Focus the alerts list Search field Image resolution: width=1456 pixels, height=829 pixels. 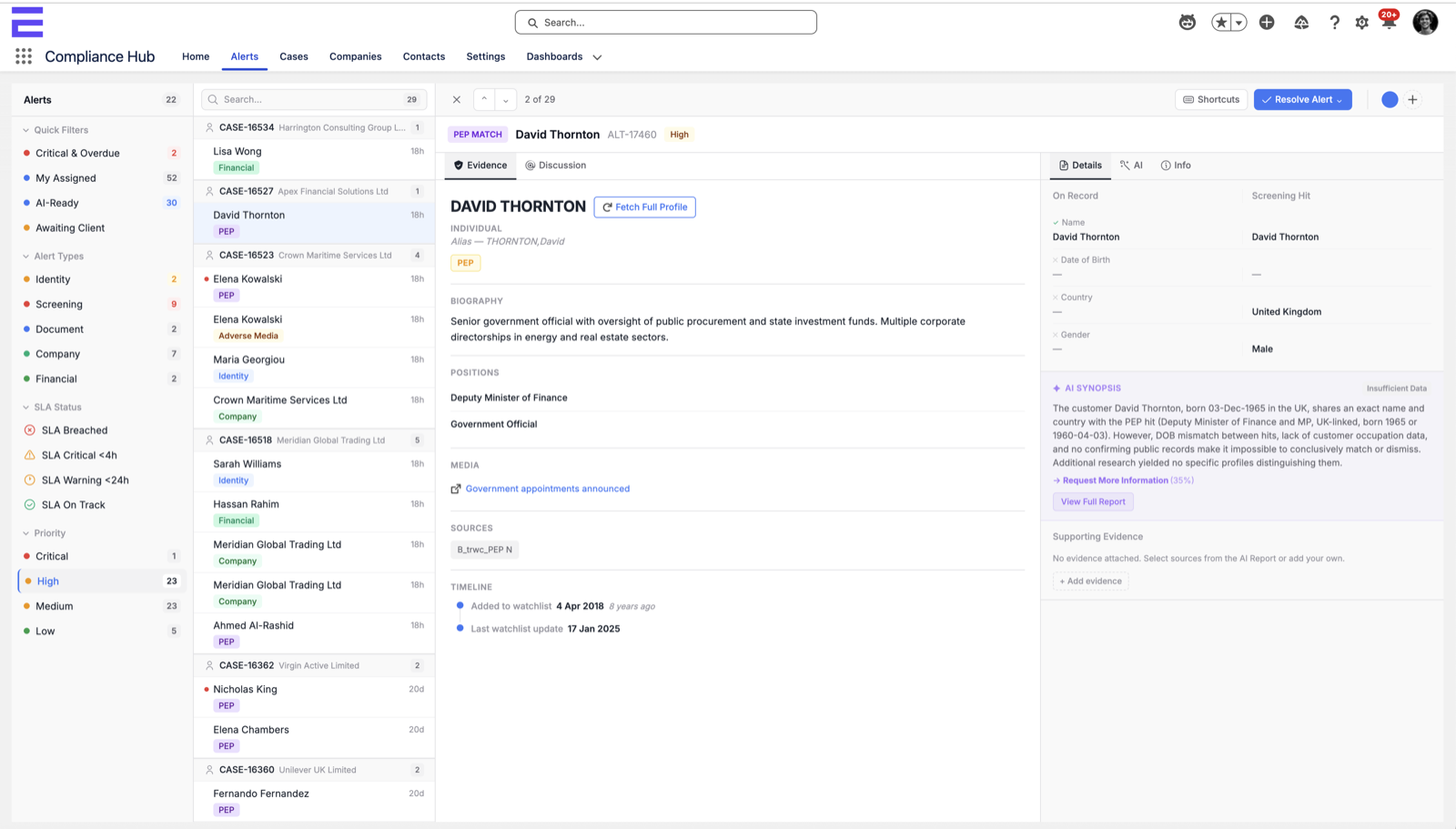(x=314, y=99)
